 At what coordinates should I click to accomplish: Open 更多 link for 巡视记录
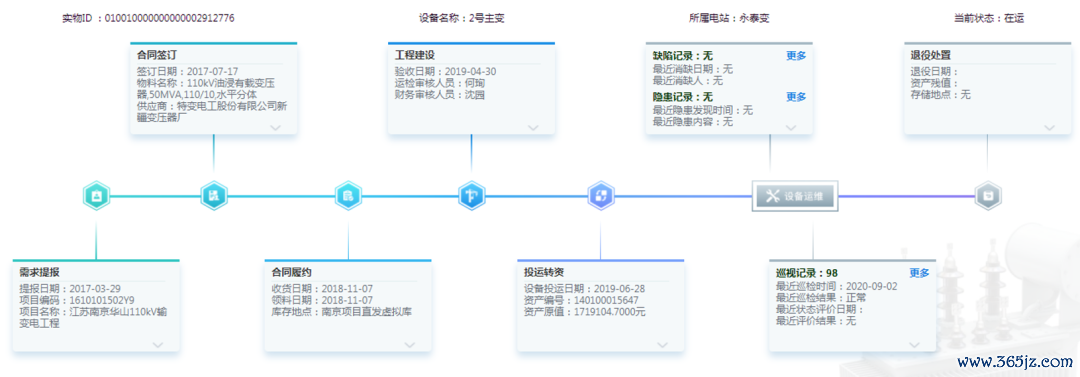tap(920, 273)
